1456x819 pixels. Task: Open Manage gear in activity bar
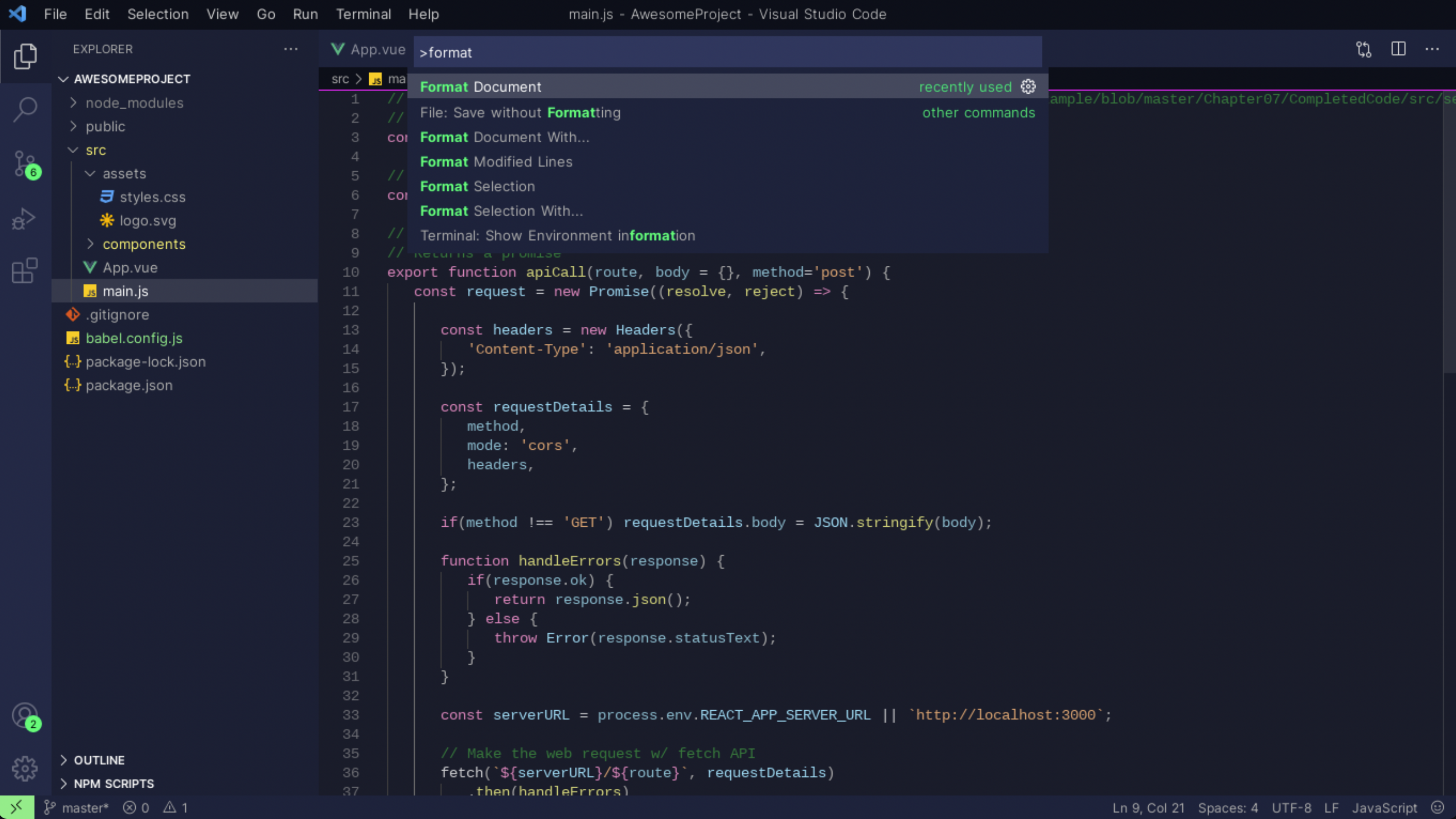tap(25, 768)
